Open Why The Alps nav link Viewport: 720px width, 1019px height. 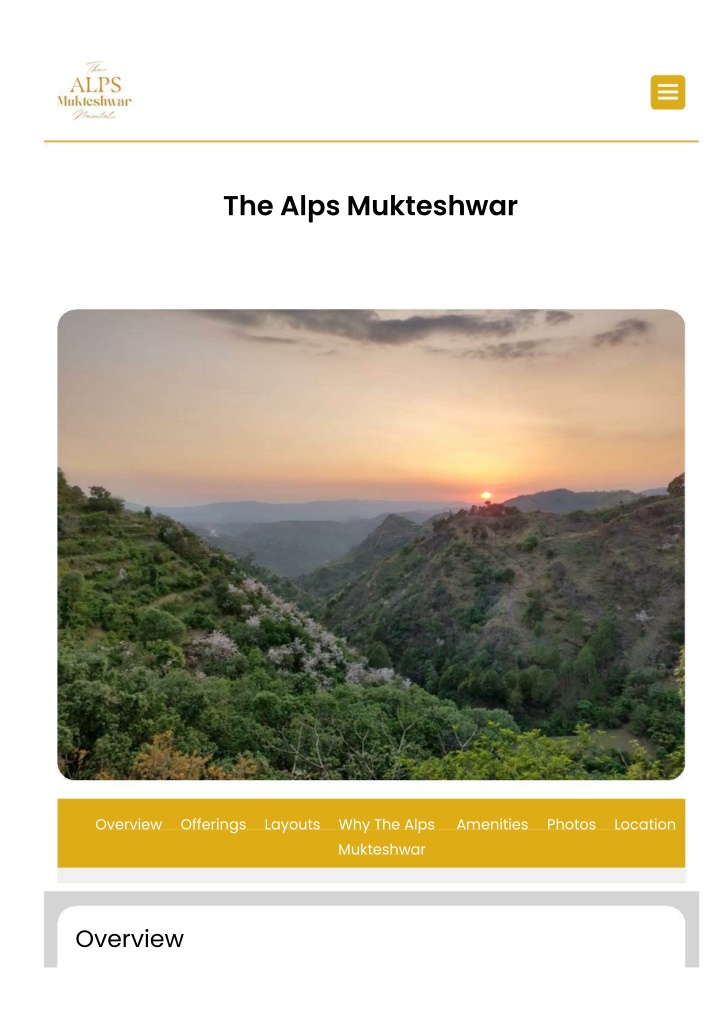coord(386,824)
